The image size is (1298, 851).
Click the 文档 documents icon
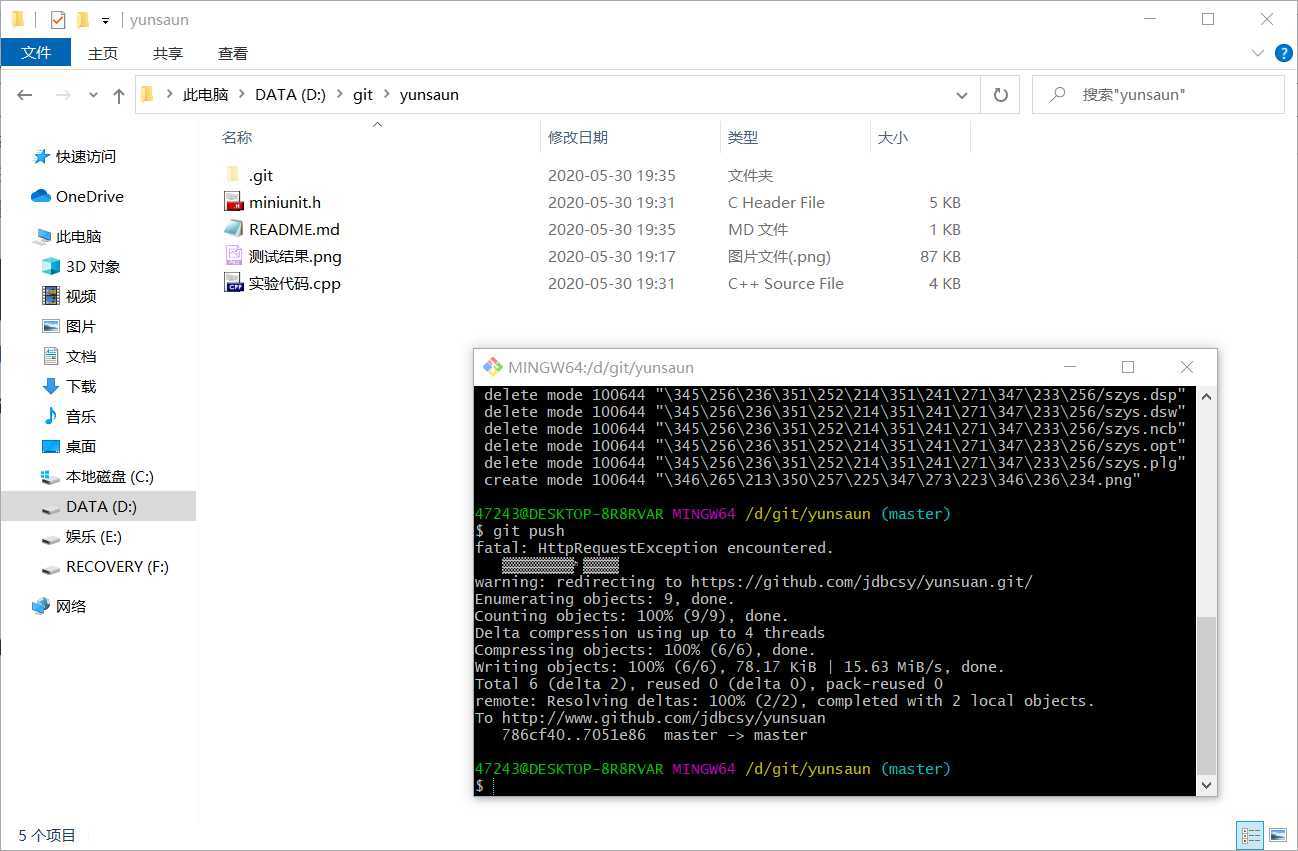coord(51,356)
